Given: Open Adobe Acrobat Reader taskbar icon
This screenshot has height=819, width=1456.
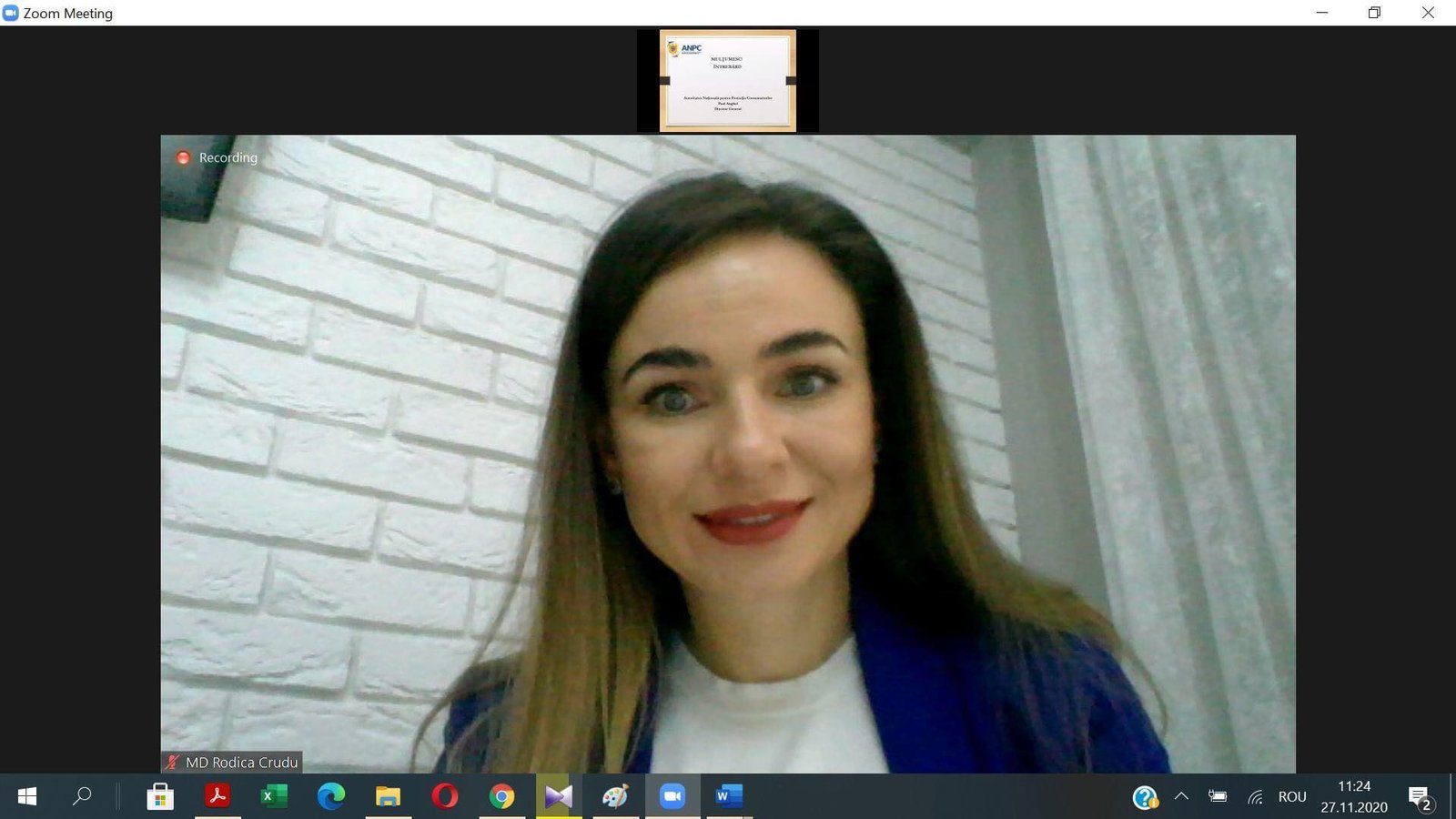Looking at the screenshot, I should [217, 796].
